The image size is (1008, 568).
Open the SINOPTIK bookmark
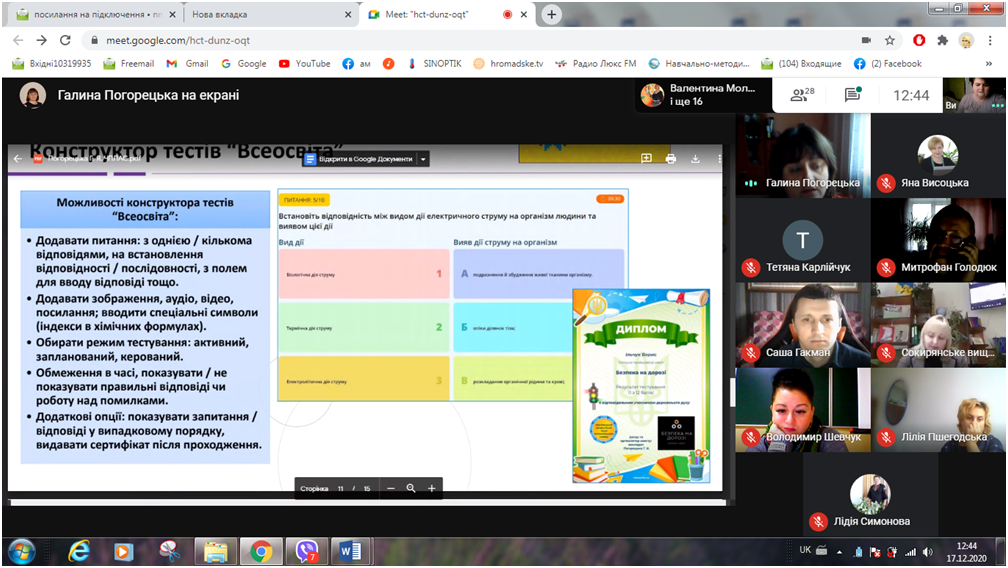pyautogui.click(x=435, y=64)
